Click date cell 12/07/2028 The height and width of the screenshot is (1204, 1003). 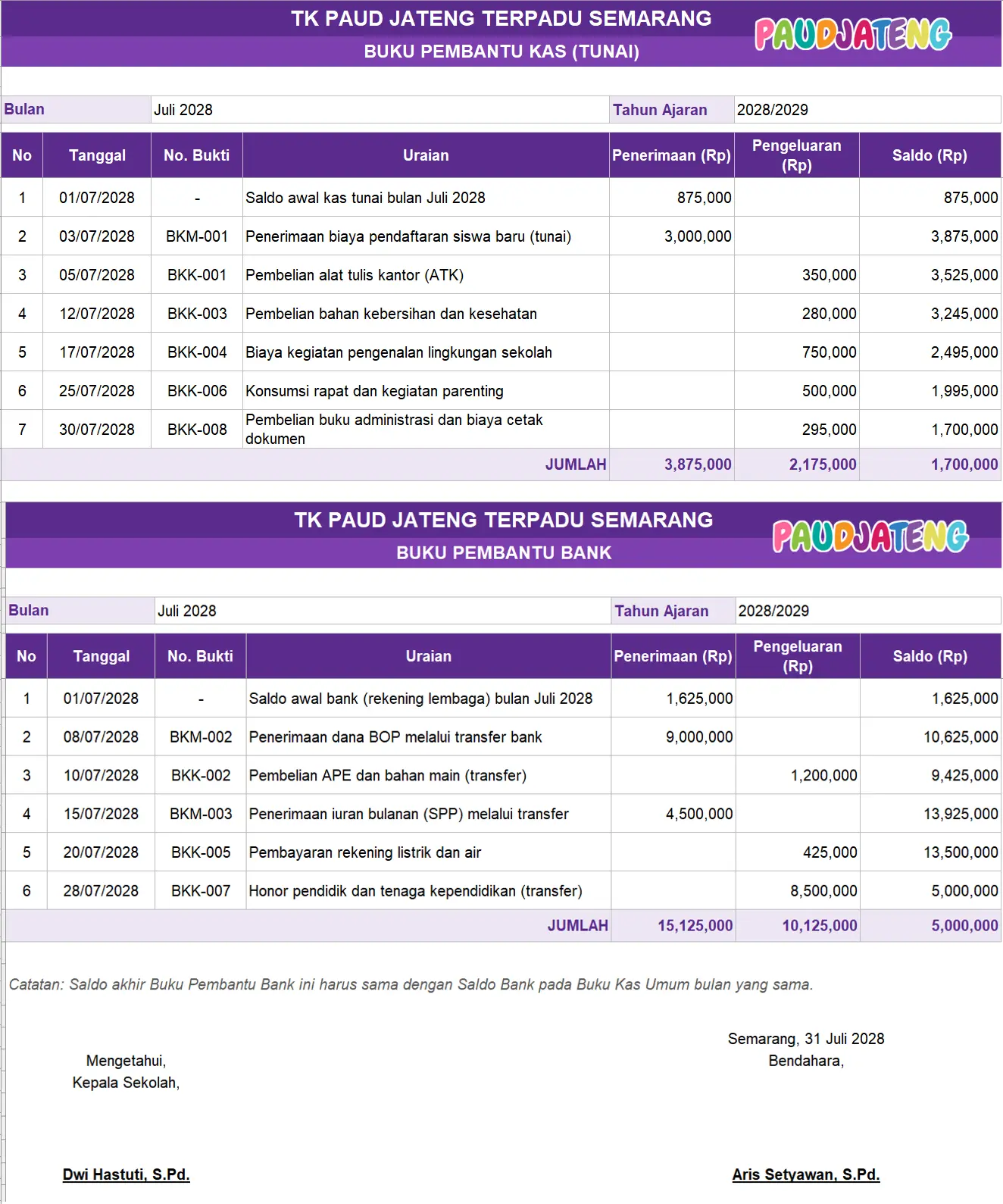tap(97, 314)
